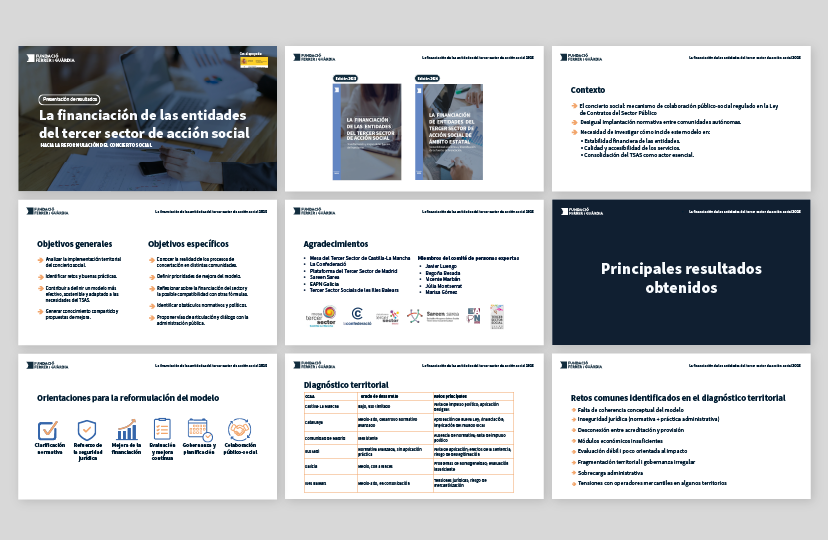Click the Clarificación normativa checkmark icon
Viewport: 828px width, 540px height.
point(49,429)
